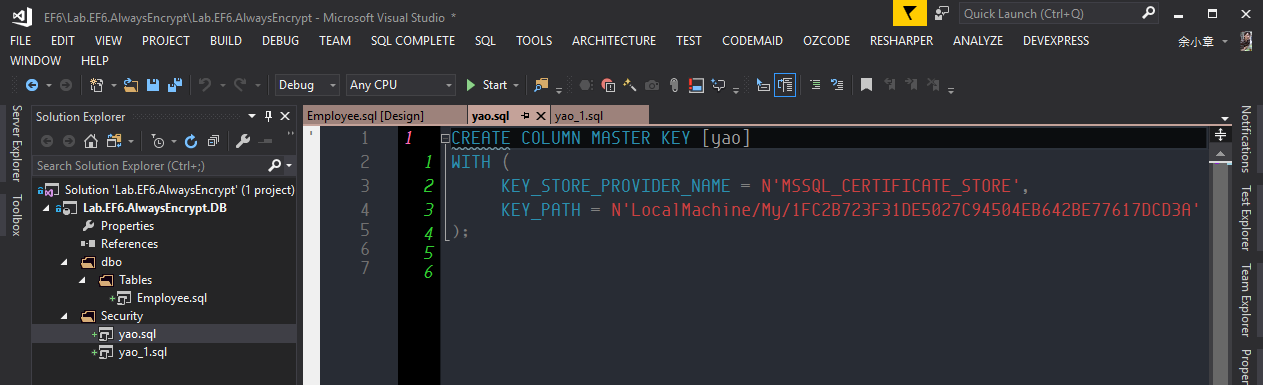Click the Redo toolbar arrow

tap(240, 85)
